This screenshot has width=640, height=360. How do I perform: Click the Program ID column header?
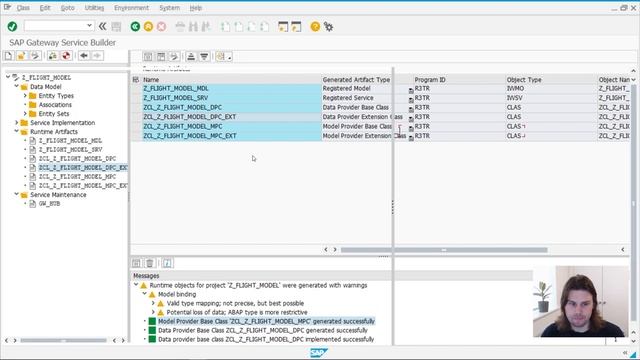[459, 80]
